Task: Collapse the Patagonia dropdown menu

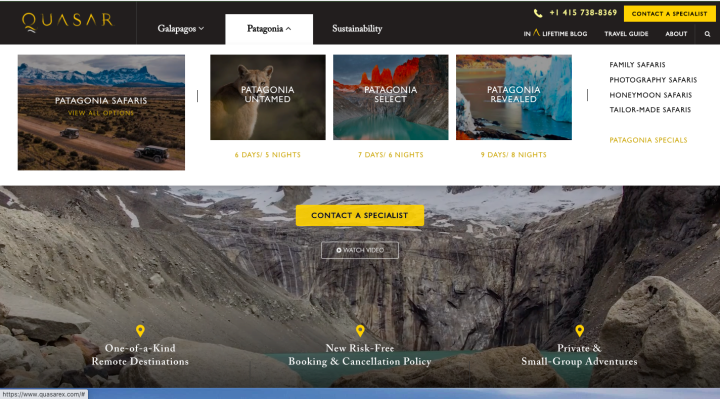Action: coord(269,28)
